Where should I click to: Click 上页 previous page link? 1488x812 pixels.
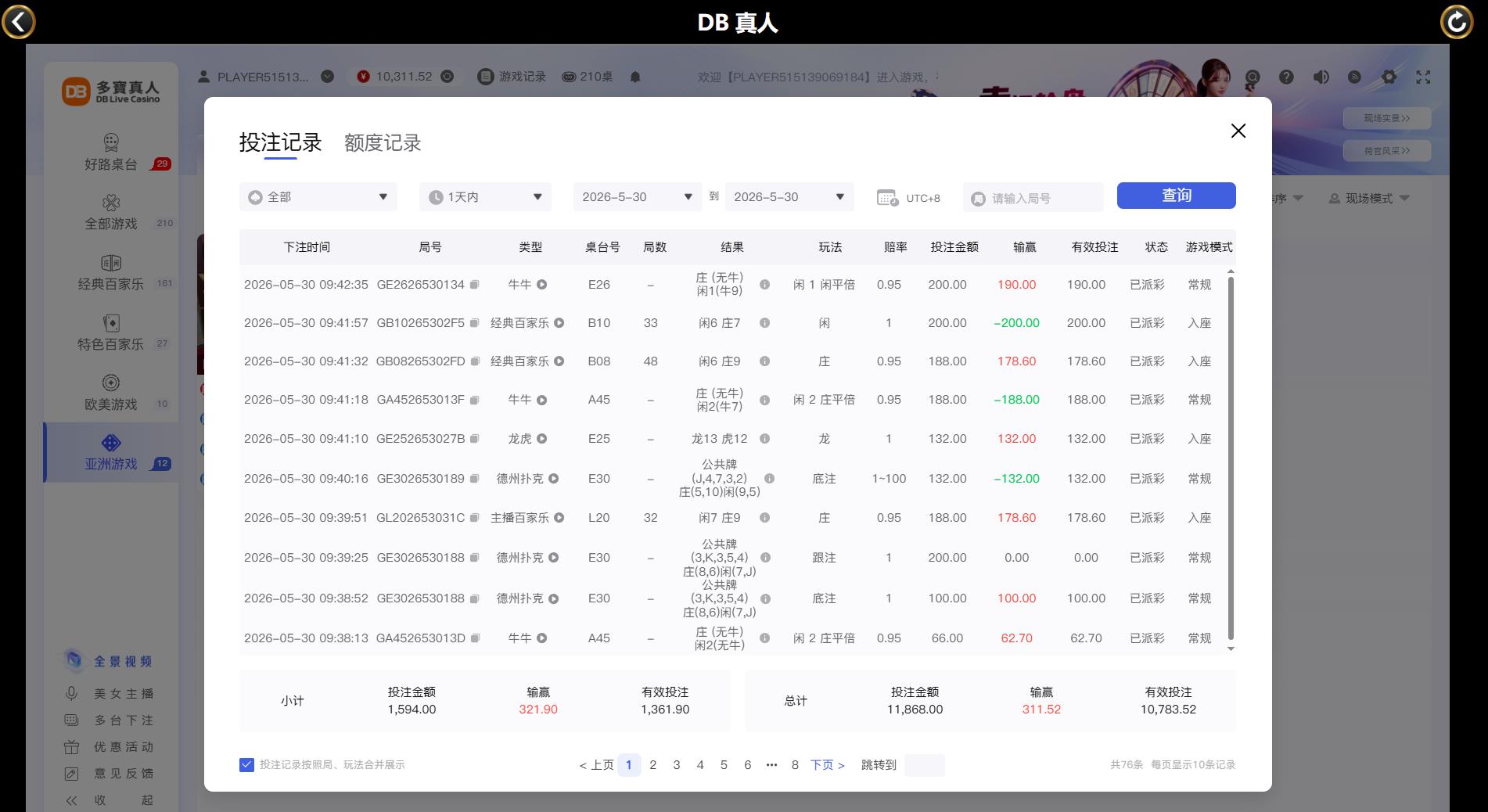pos(597,765)
